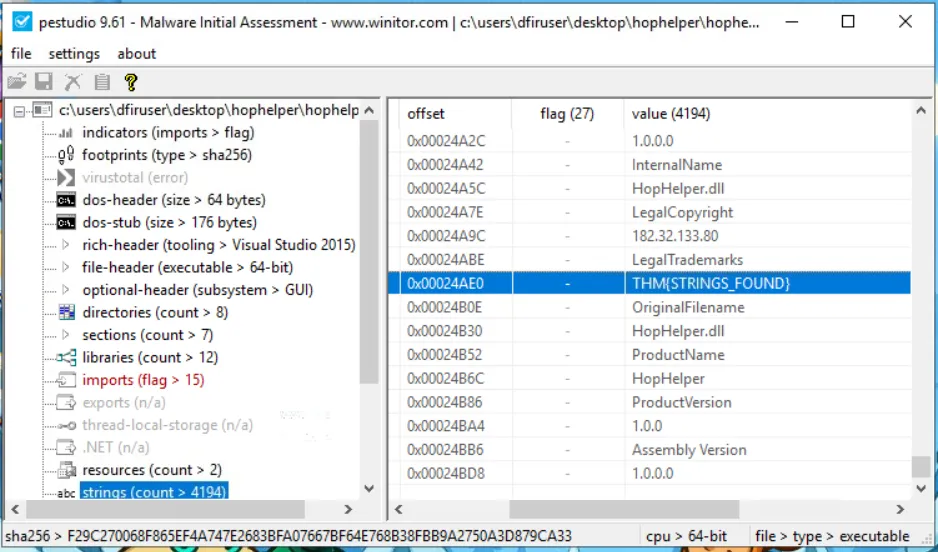
Task: Expand the file-header node
Action: point(66,267)
